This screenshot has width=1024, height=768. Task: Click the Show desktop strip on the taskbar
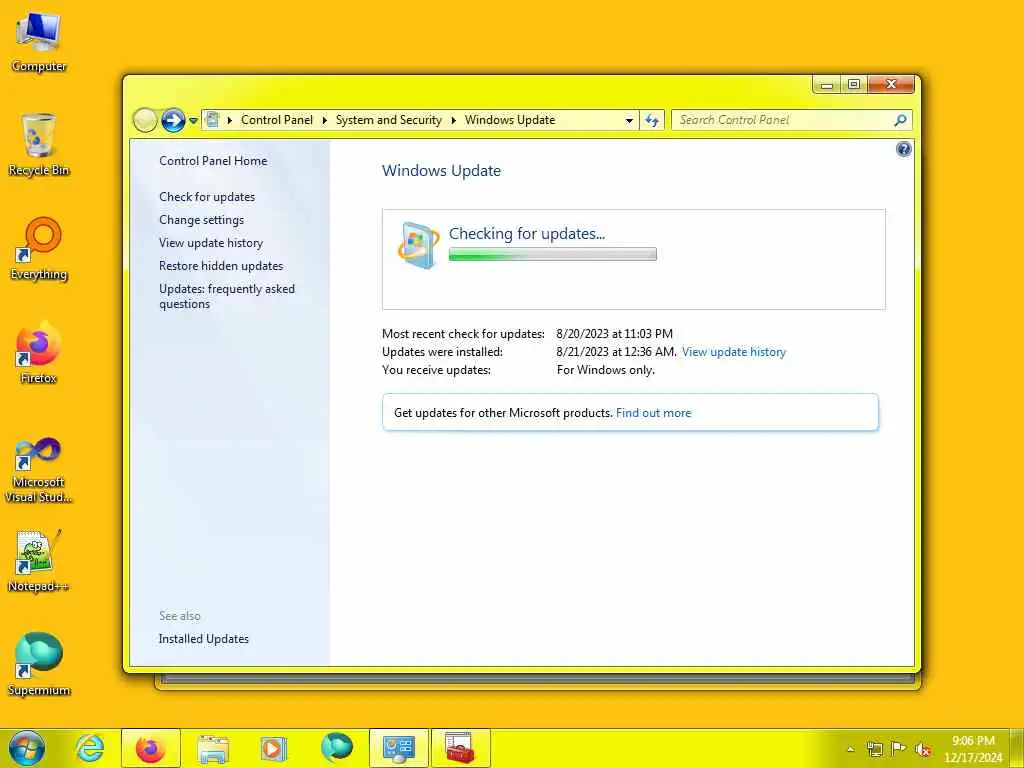tap(1017, 749)
